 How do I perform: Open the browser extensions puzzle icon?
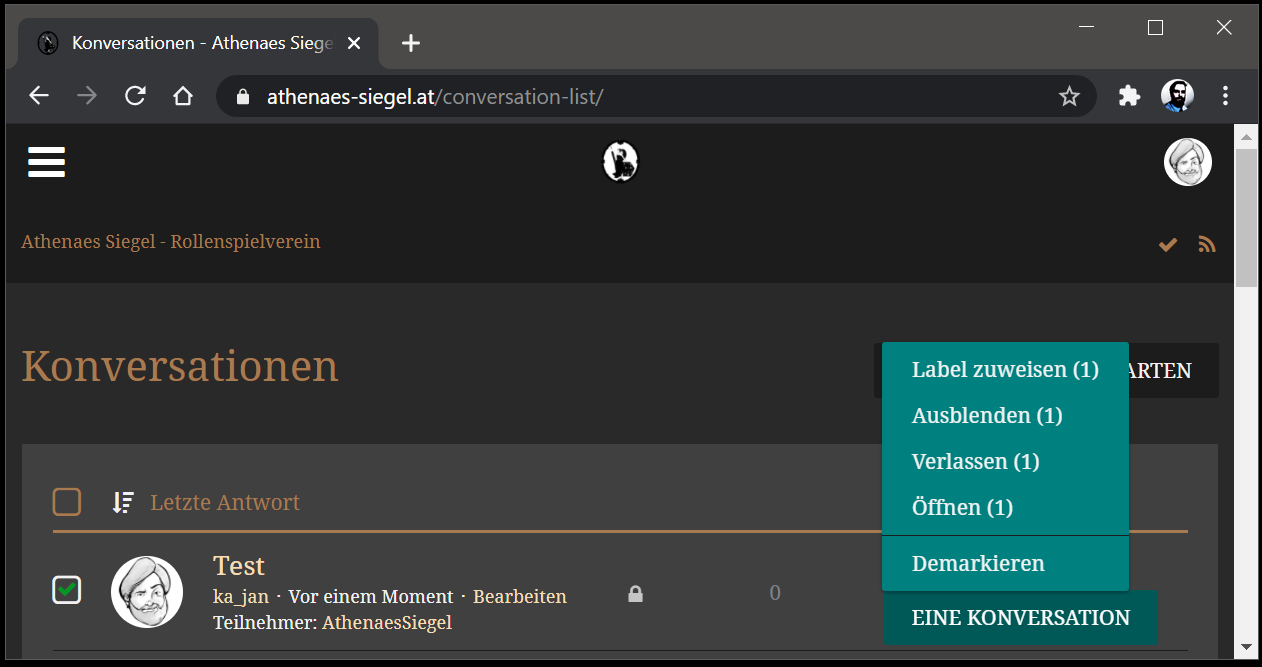[x=1129, y=97]
